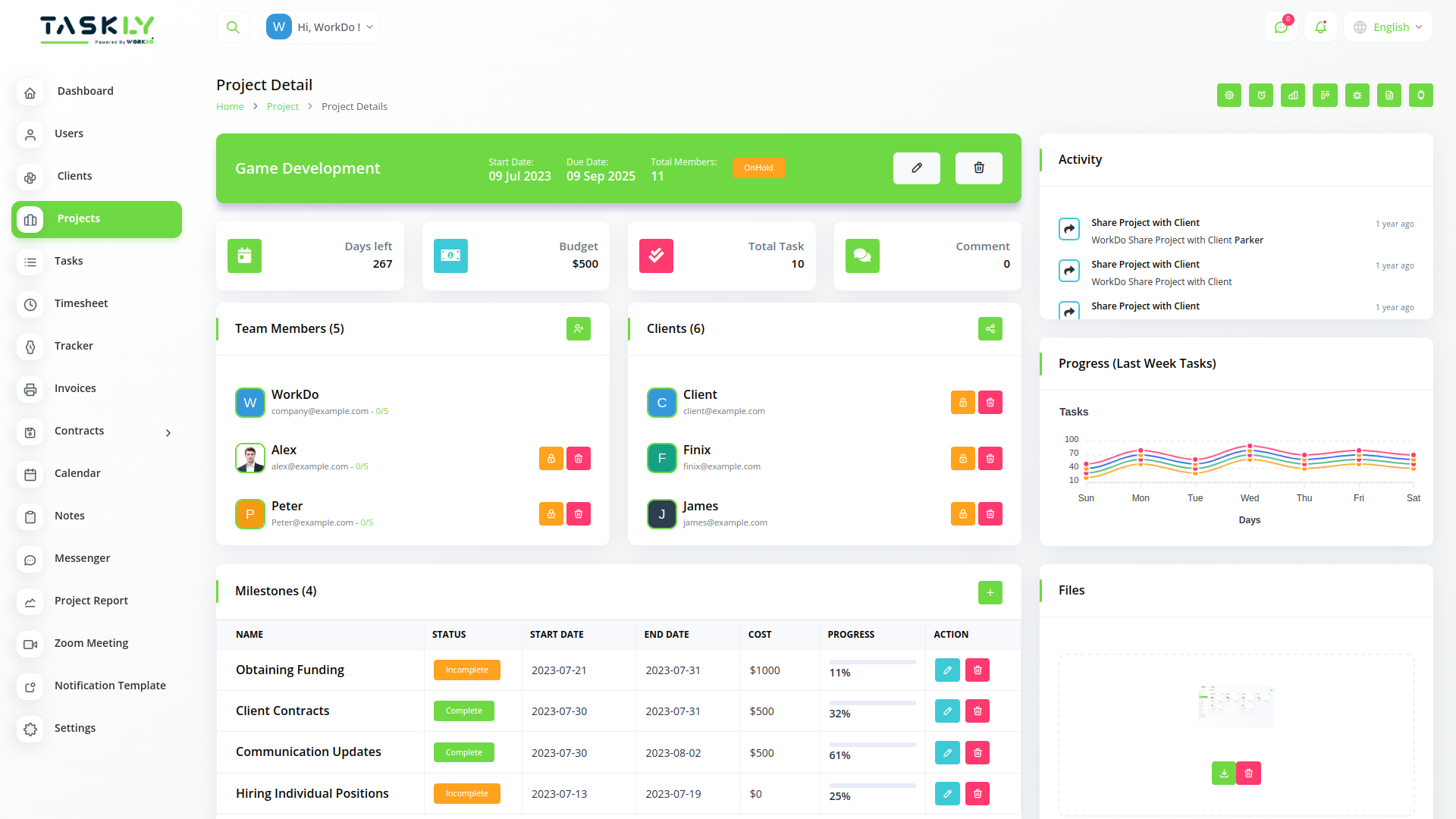Toggle permission lock for client Finix
This screenshot has width=1456, height=819.
click(962, 458)
